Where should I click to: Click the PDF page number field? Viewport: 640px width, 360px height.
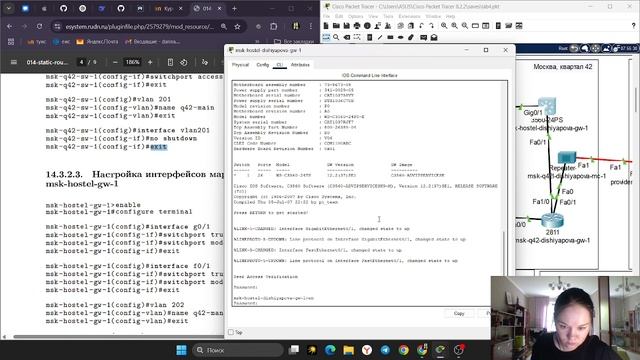tap(82, 62)
